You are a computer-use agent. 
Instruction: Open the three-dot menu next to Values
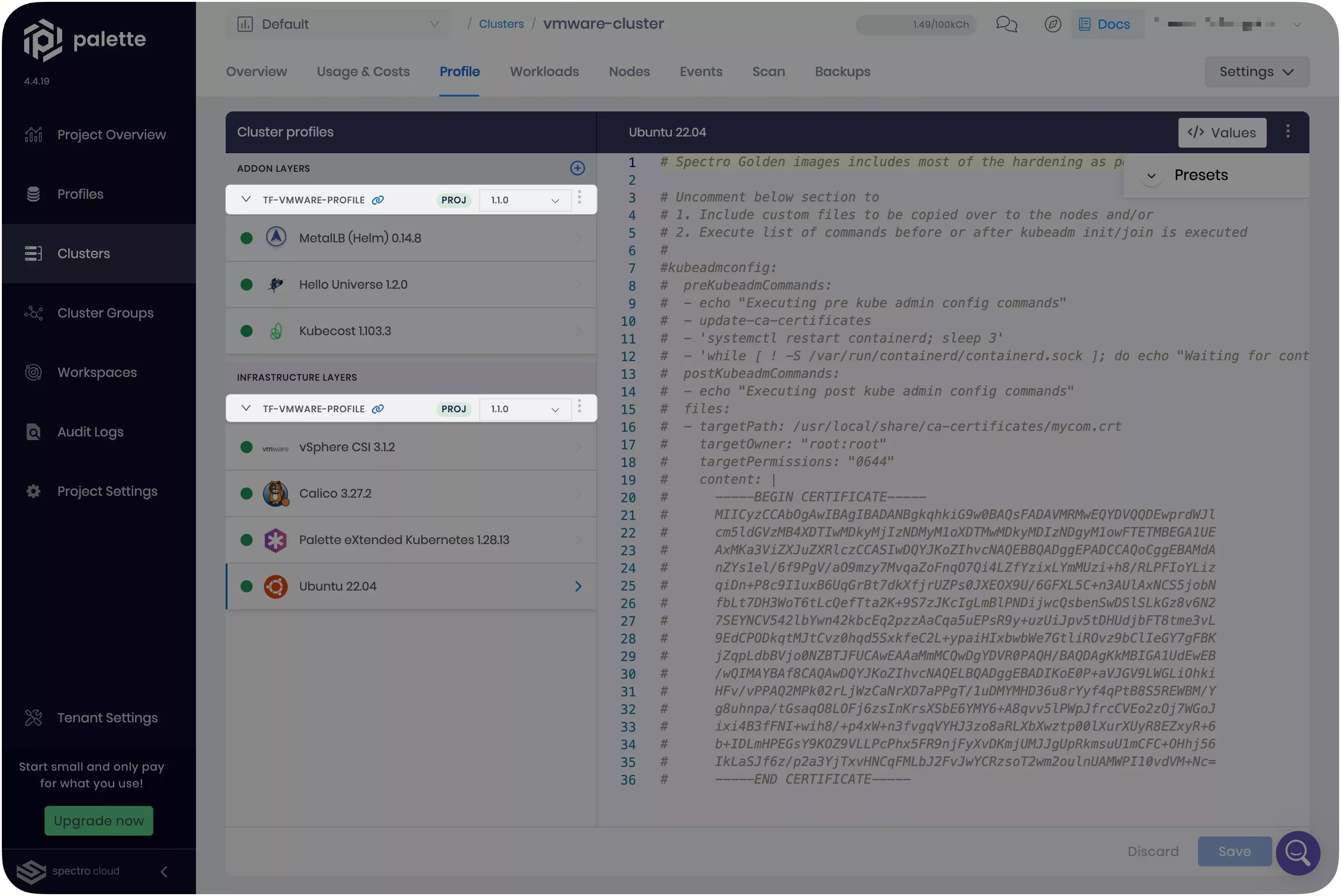pos(1287,132)
